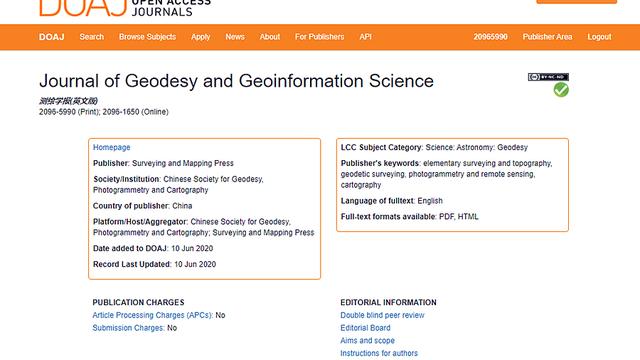Click the green DOAJ seal checkmark icon
640x360 pixels.
(x=561, y=90)
